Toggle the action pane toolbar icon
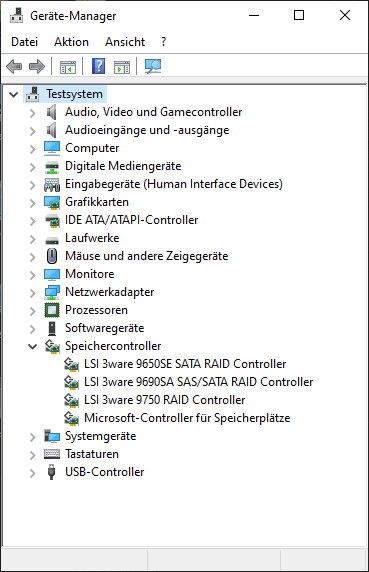Image resolution: width=369 pixels, height=572 pixels. point(122,67)
